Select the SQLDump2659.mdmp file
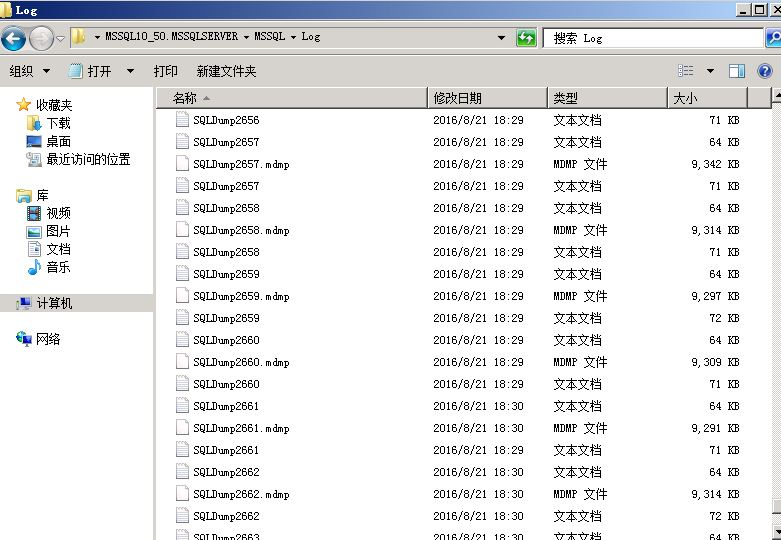The image size is (781, 540). pos(241,296)
